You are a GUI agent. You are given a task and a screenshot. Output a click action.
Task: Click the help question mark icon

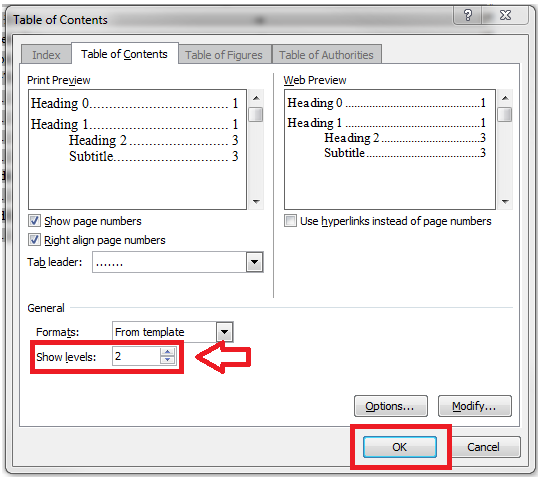pos(467,15)
